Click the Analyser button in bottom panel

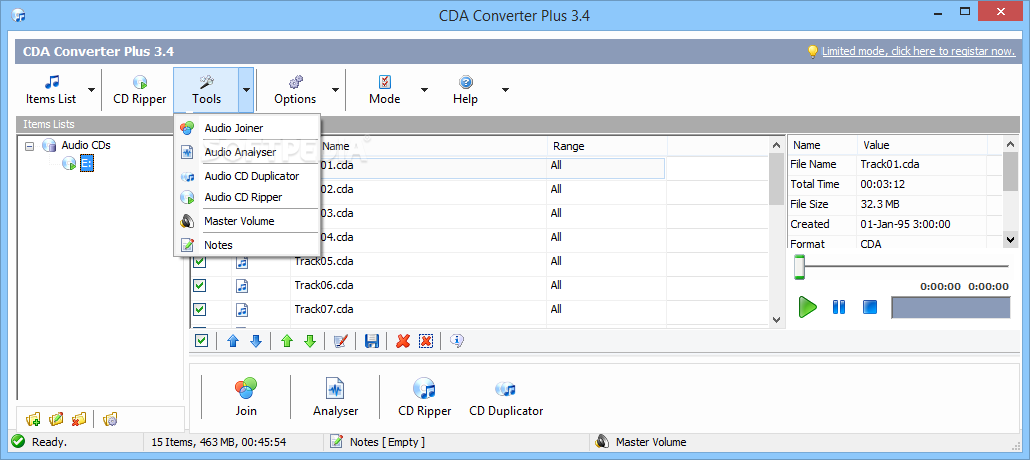pos(336,397)
